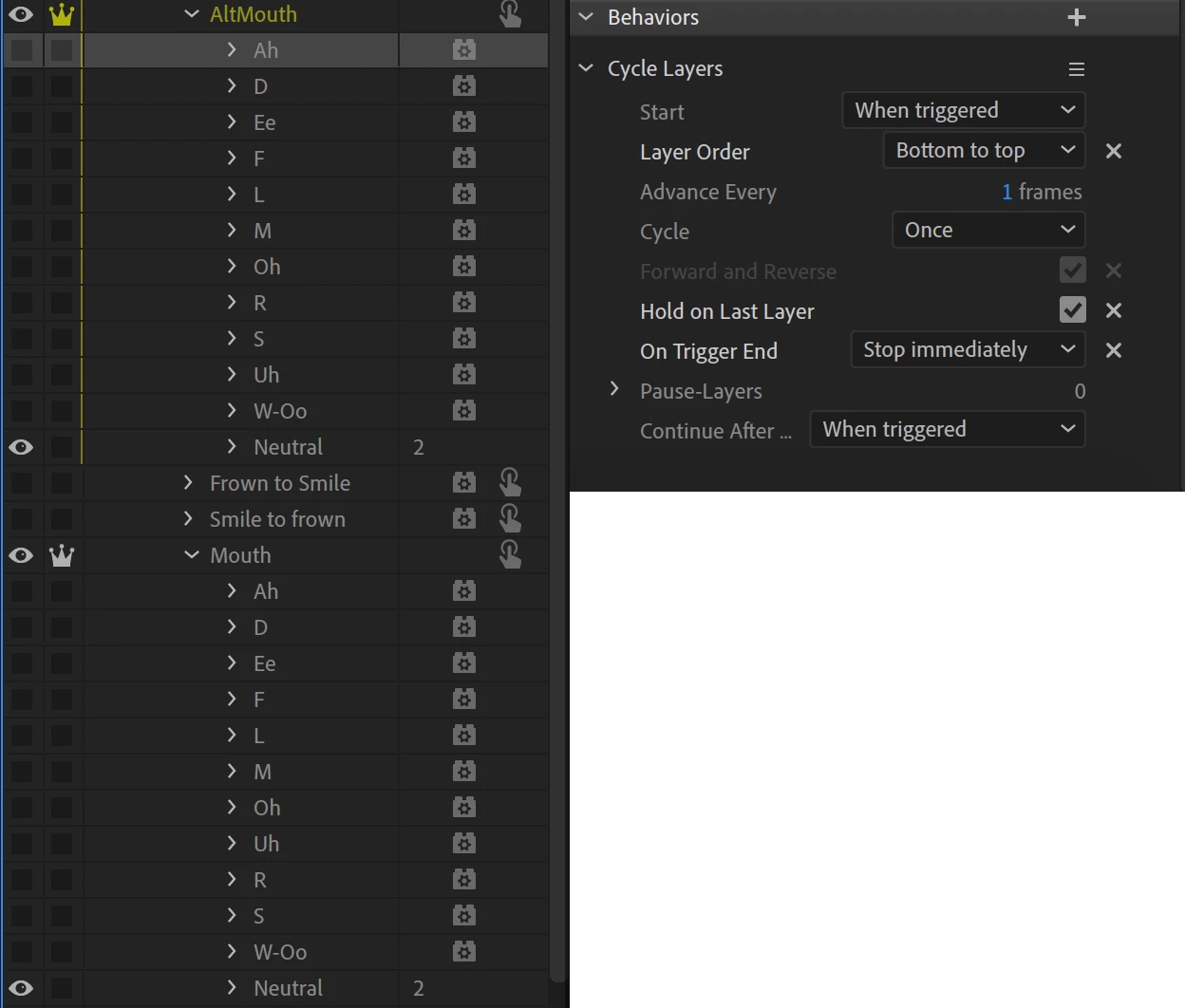Click the crown icon on Mouth row
This screenshot has width=1185, height=1008.
click(x=62, y=555)
